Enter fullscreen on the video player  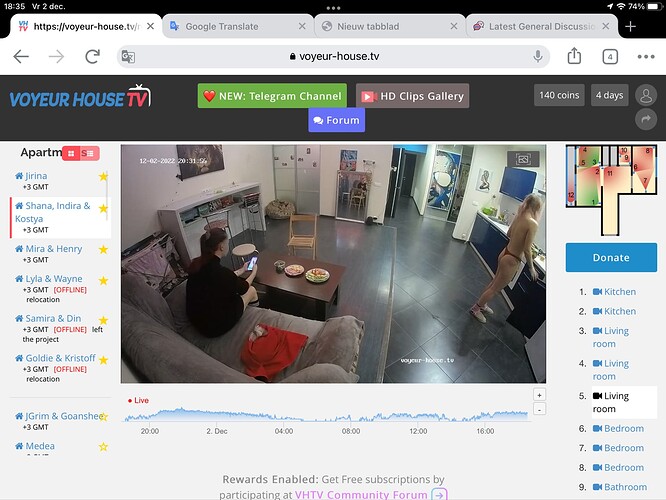coord(523,159)
